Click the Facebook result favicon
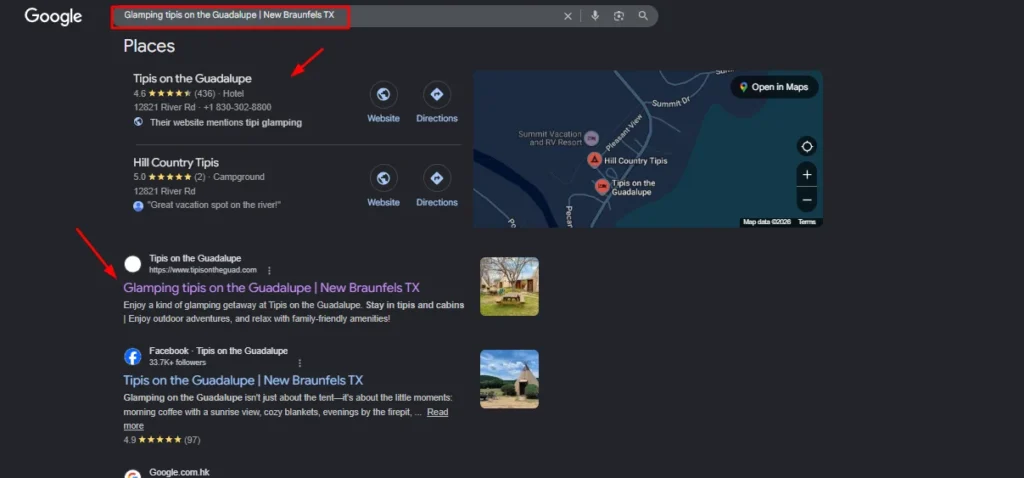 (x=133, y=357)
